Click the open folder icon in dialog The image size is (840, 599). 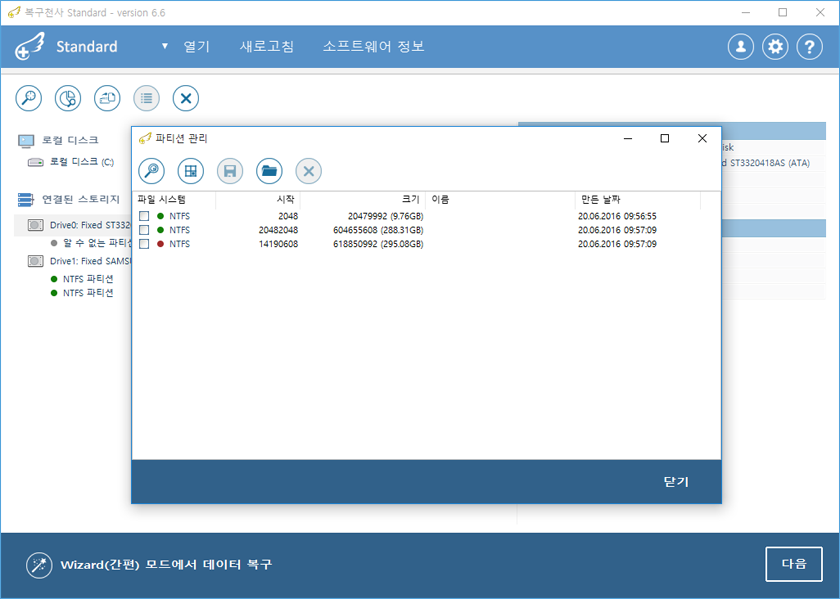pos(269,171)
